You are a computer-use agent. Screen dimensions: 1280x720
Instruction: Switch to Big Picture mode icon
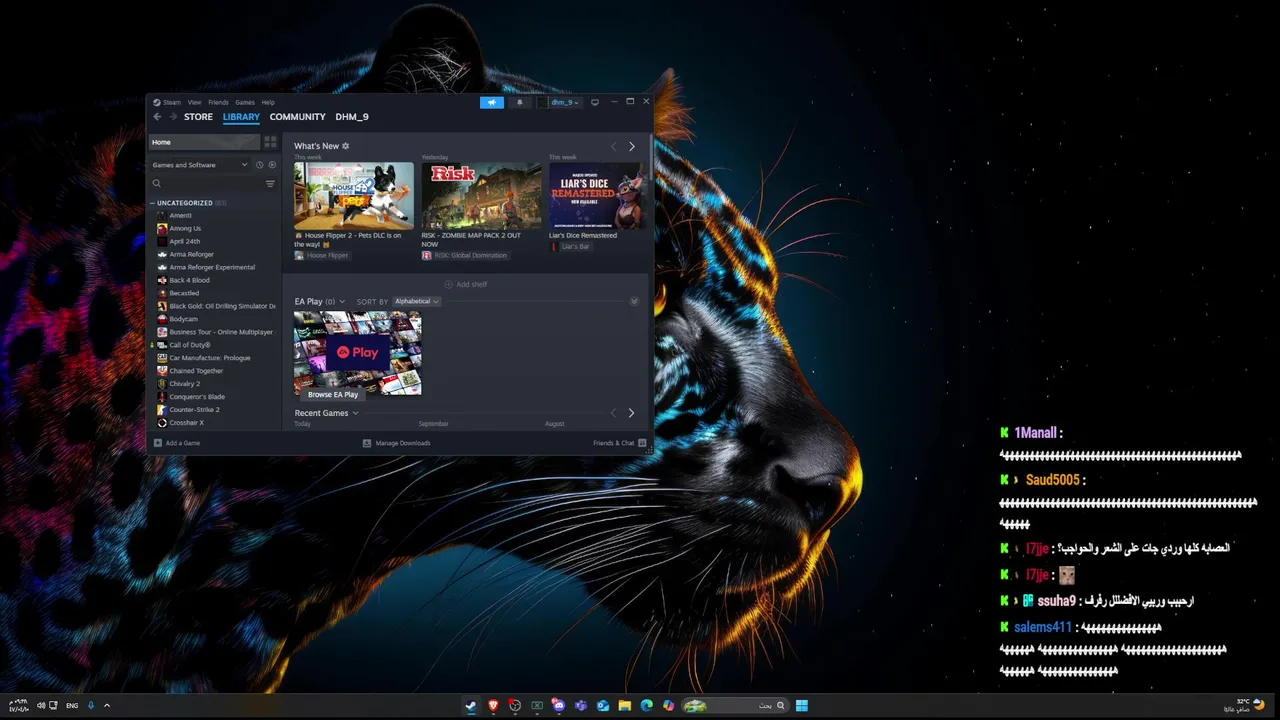[595, 102]
